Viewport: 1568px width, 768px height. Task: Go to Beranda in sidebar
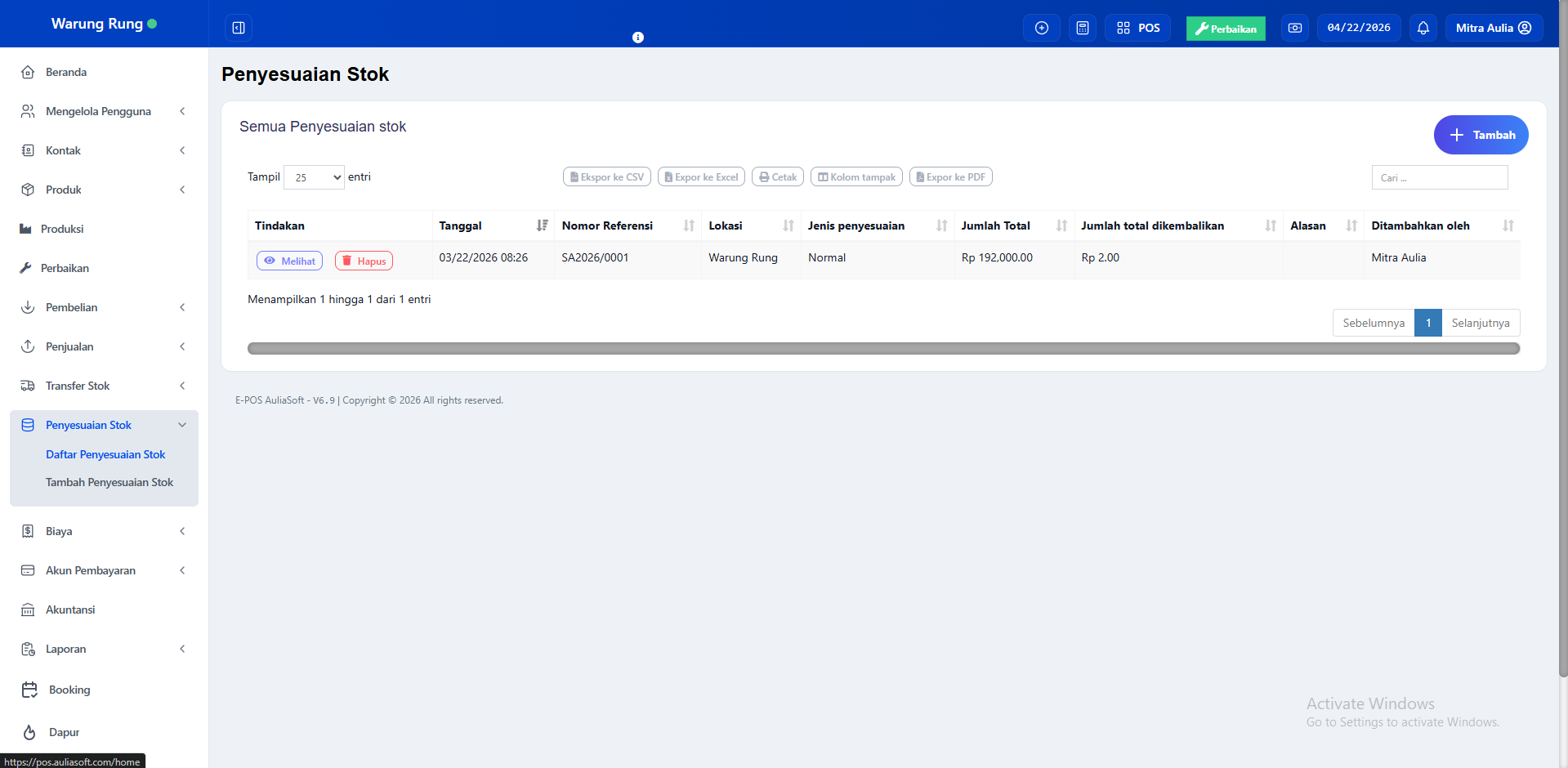[65, 72]
